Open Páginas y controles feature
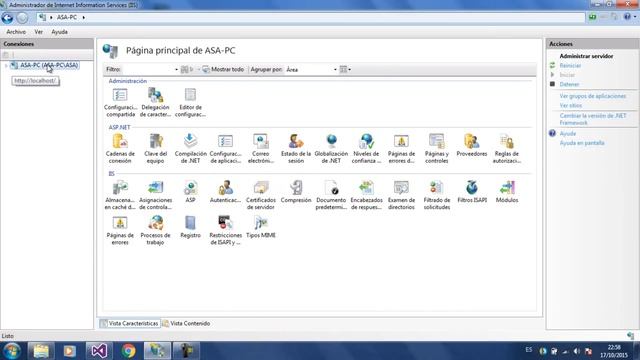Screen dimensions: 640x360 pos(436,149)
